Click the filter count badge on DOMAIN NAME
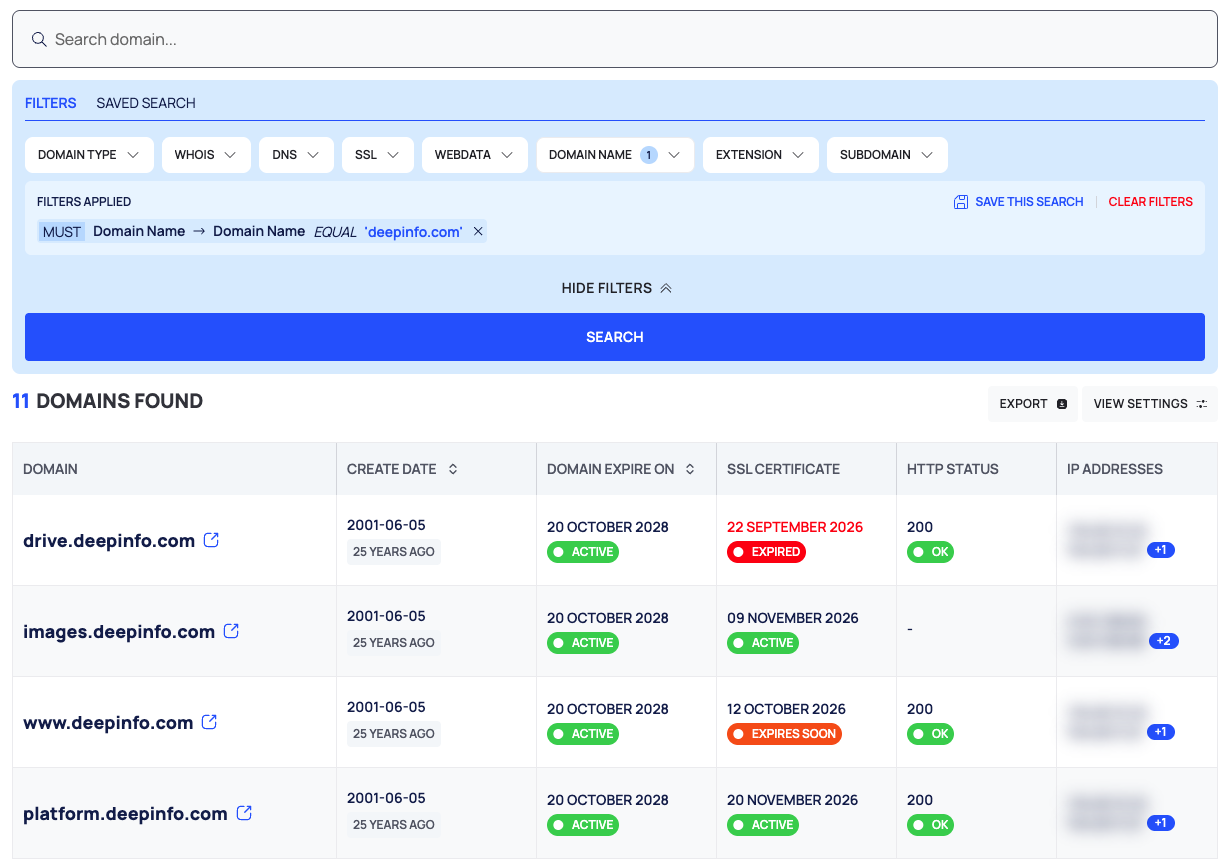 point(649,155)
